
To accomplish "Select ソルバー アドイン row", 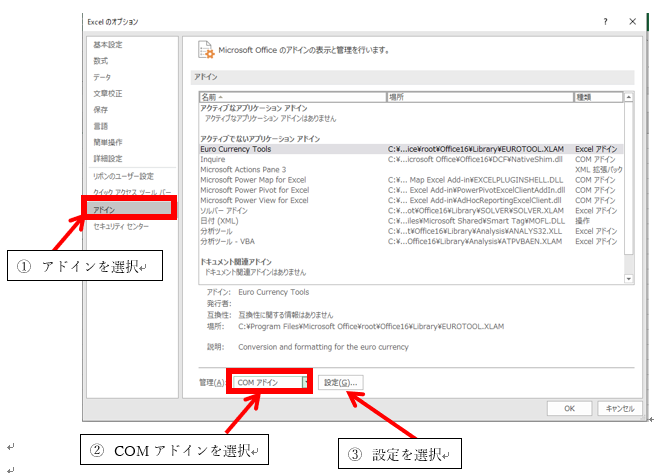I will [x=411, y=211].
